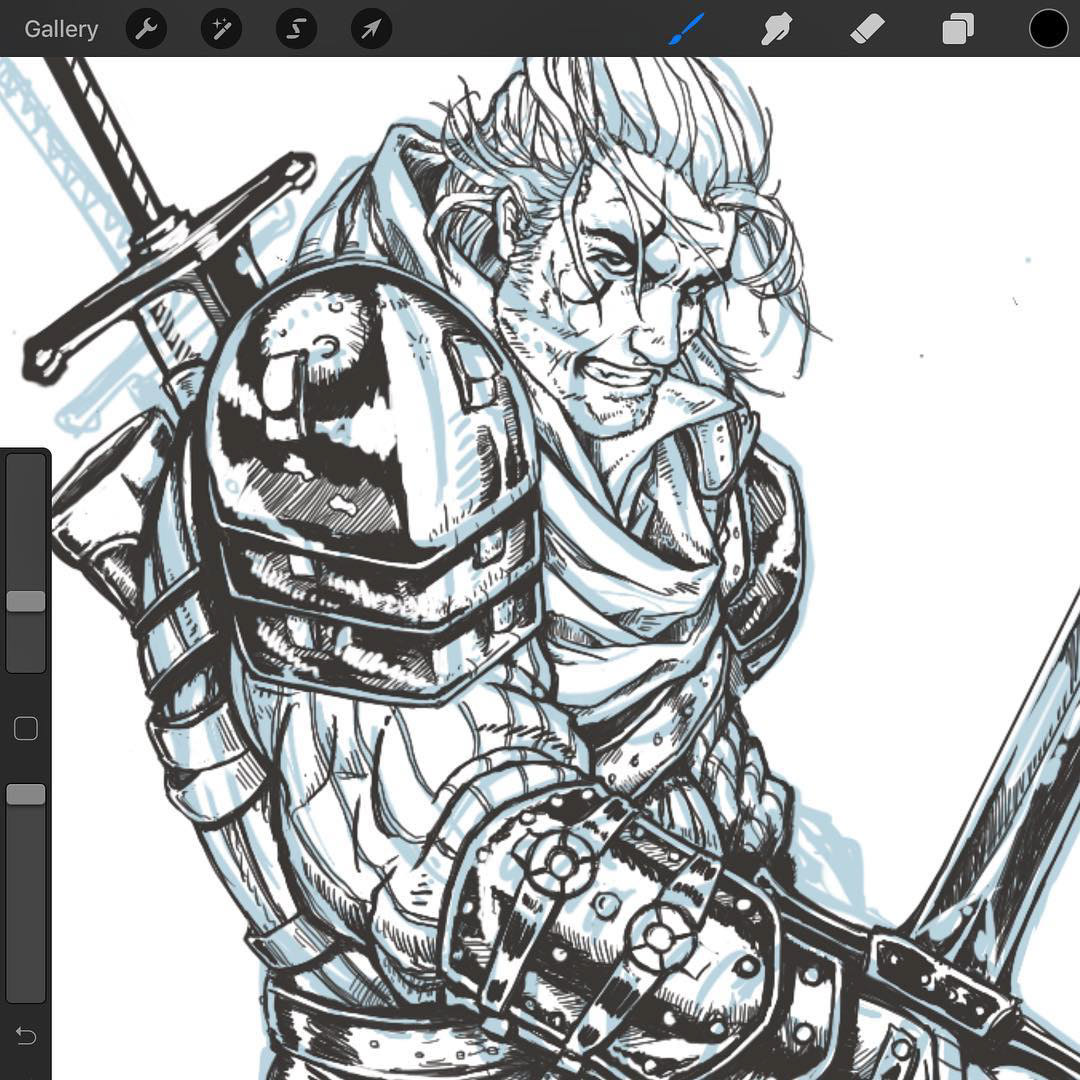This screenshot has width=1080, height=1080.
Task: Select the Eraser tool
Action: (x=867, y=30)
